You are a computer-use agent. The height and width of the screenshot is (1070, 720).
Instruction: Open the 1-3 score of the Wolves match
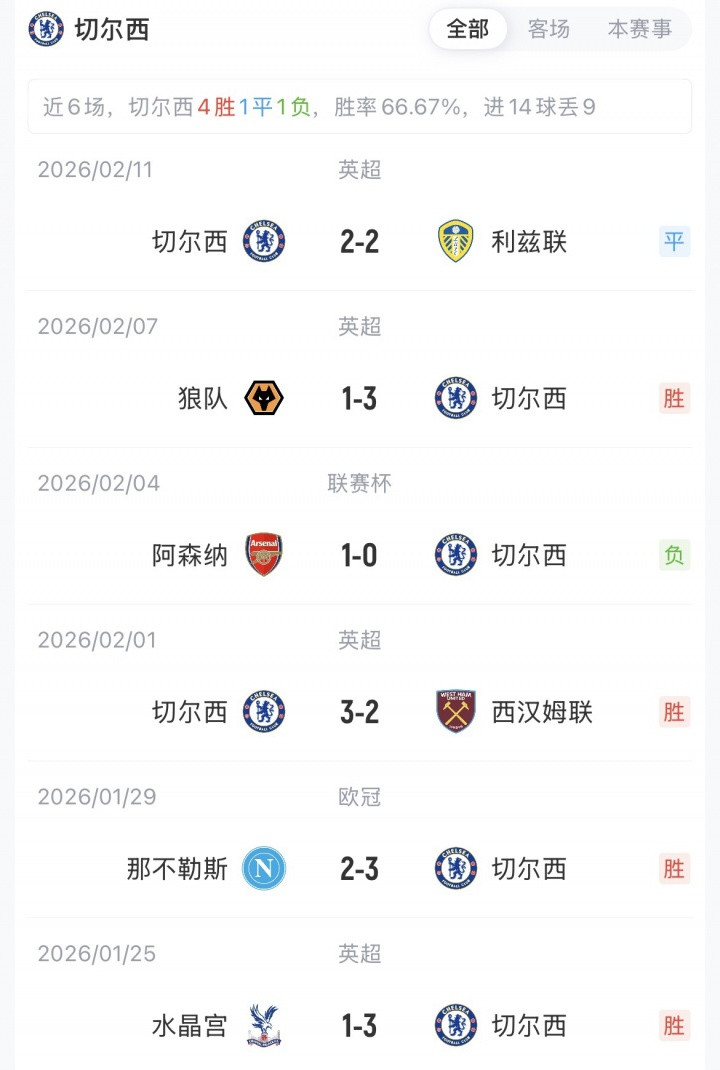[360, 398]
